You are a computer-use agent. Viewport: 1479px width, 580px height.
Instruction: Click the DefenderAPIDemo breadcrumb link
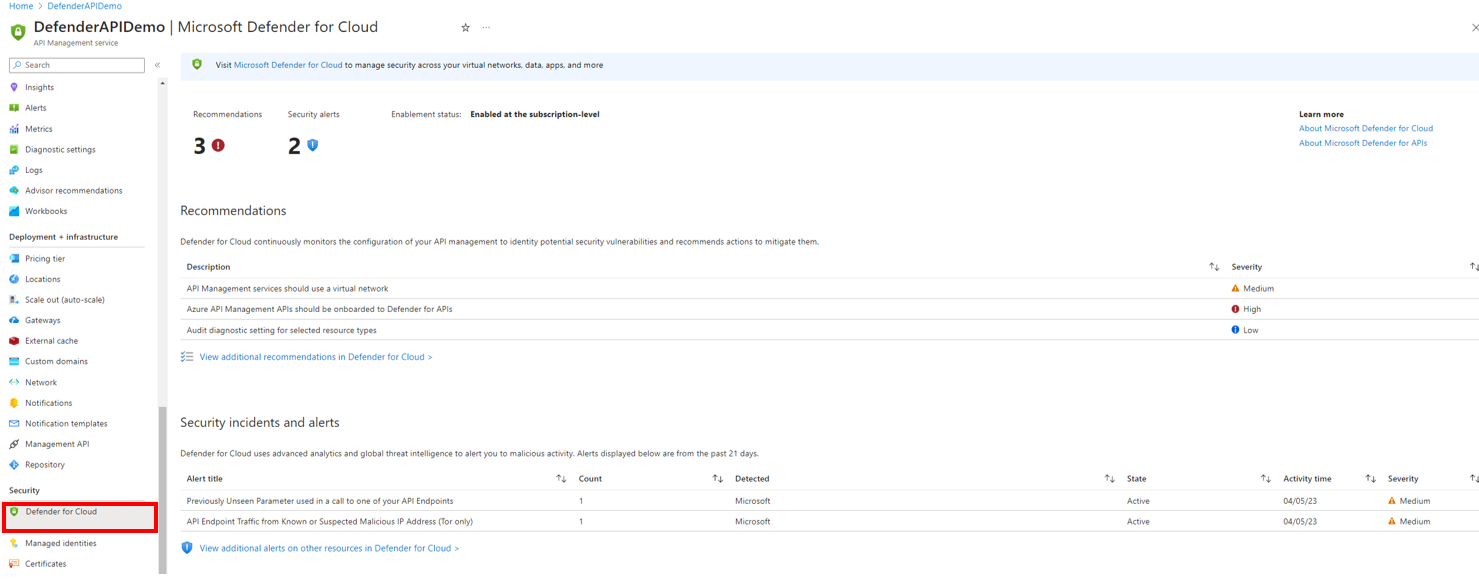84,6
